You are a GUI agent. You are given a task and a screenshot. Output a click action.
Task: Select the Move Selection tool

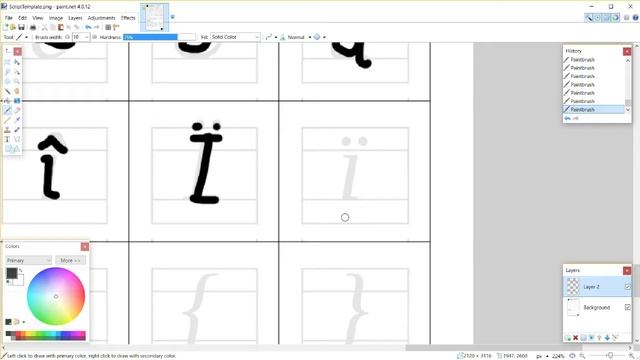tap(17, 72)
